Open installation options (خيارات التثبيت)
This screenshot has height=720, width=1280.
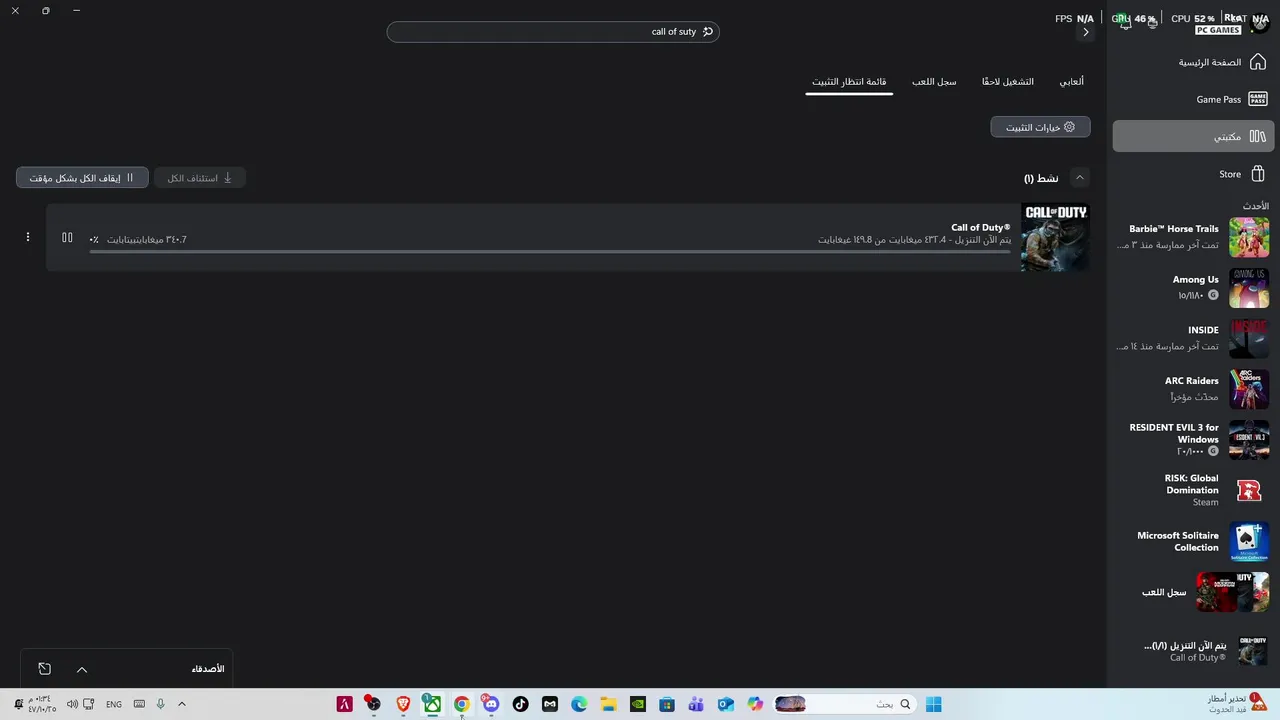(x=1040, y=127)
